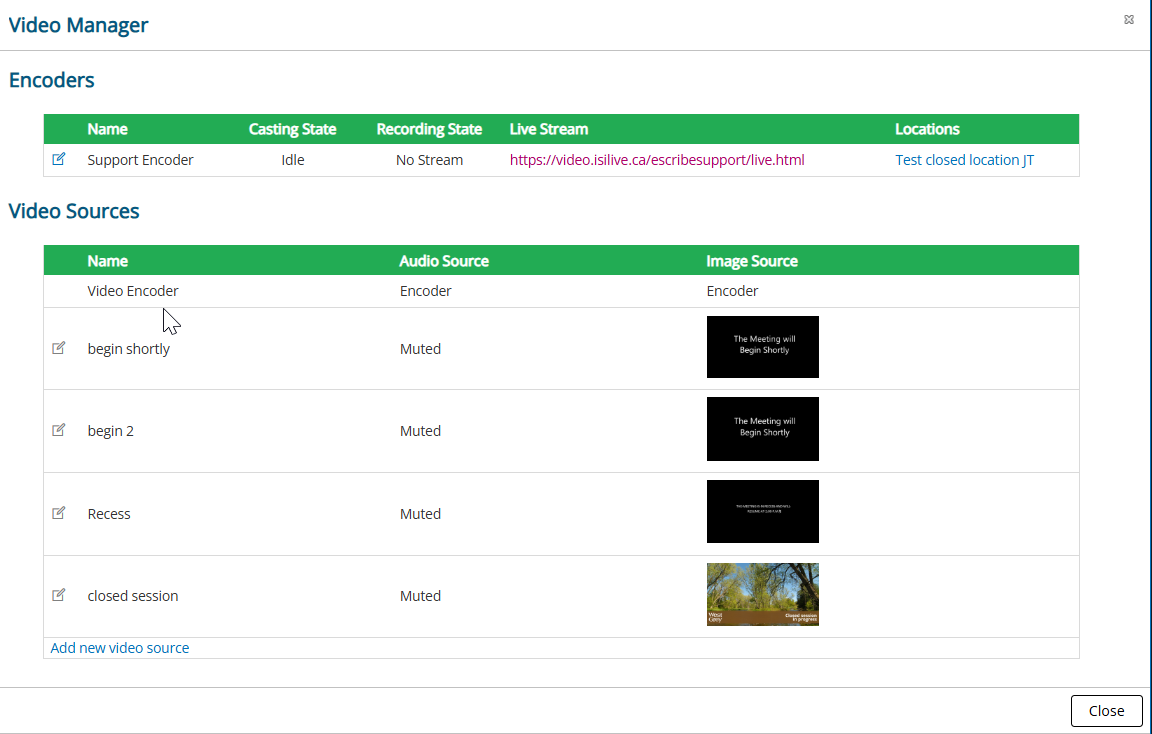Open the Test closed location JT link
1152x734 pixels.
coord(963,159)
